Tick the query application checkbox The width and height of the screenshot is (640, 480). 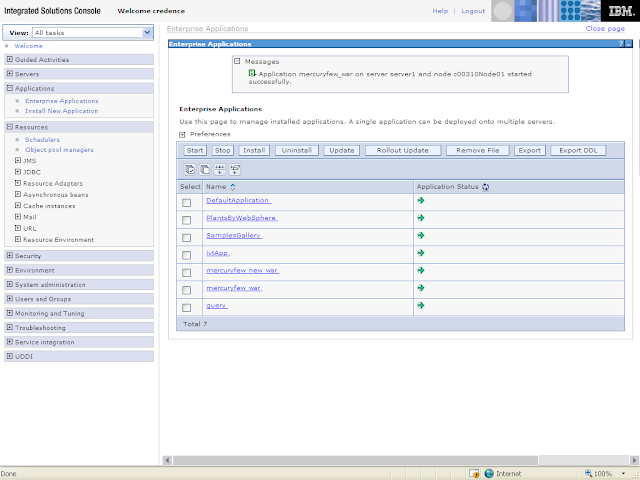(x=187, y=308)
